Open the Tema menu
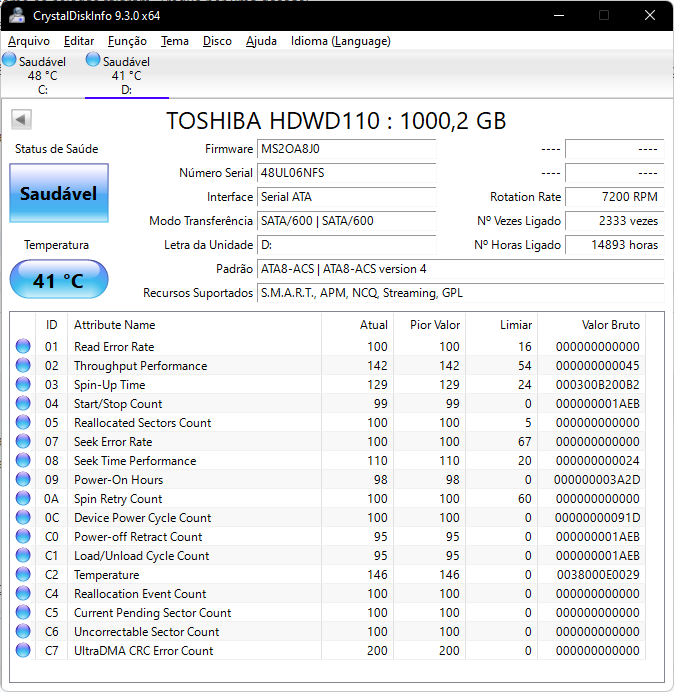Screen dimensions: 674x692 (x=174, y=41)
